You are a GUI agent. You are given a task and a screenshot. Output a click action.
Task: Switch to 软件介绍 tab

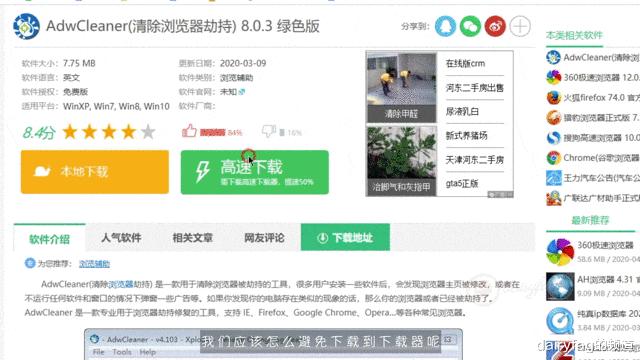click(49, 238)
